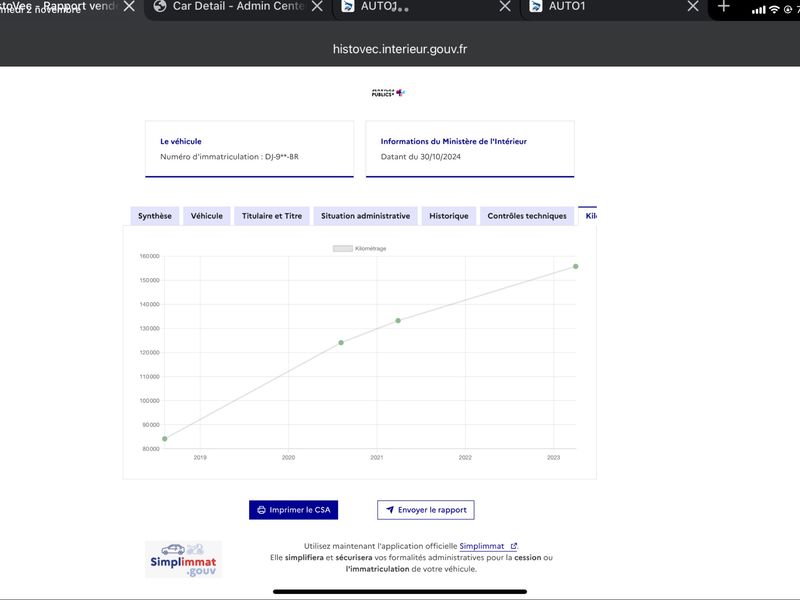Switch to the Véhicule tab
Viewport: 800px width, 600px height.
(x=207, y=216)
